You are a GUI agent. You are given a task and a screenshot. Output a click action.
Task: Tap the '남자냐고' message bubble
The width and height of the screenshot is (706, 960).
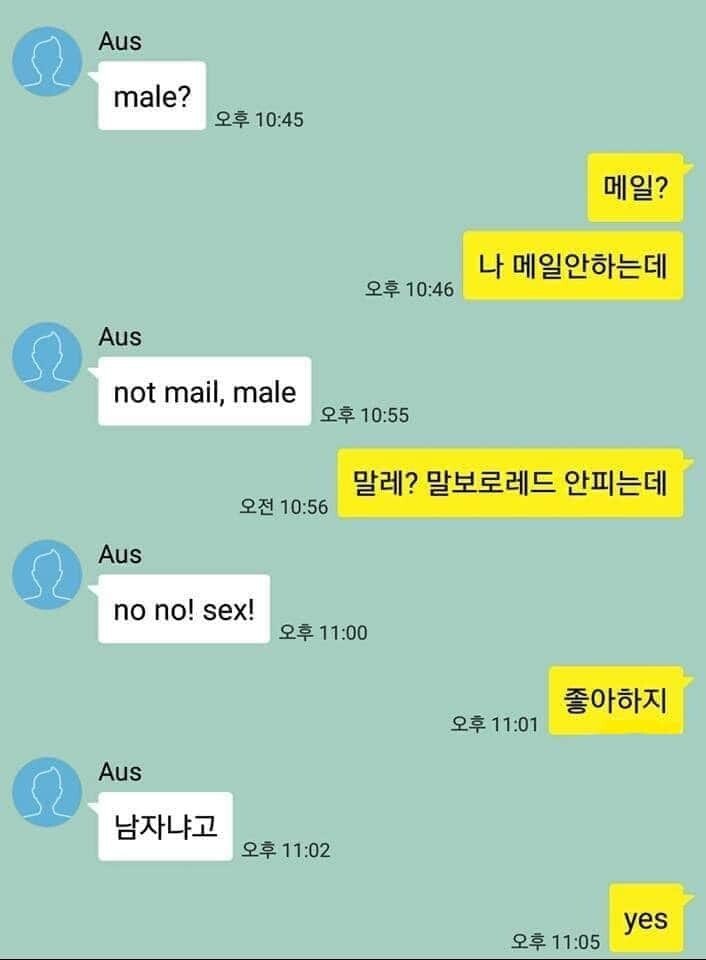(165, 827)
